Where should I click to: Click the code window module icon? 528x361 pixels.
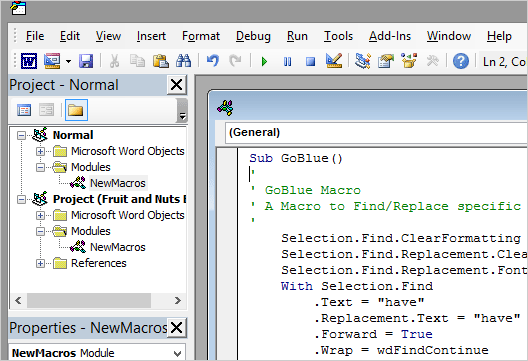point(226,108)
